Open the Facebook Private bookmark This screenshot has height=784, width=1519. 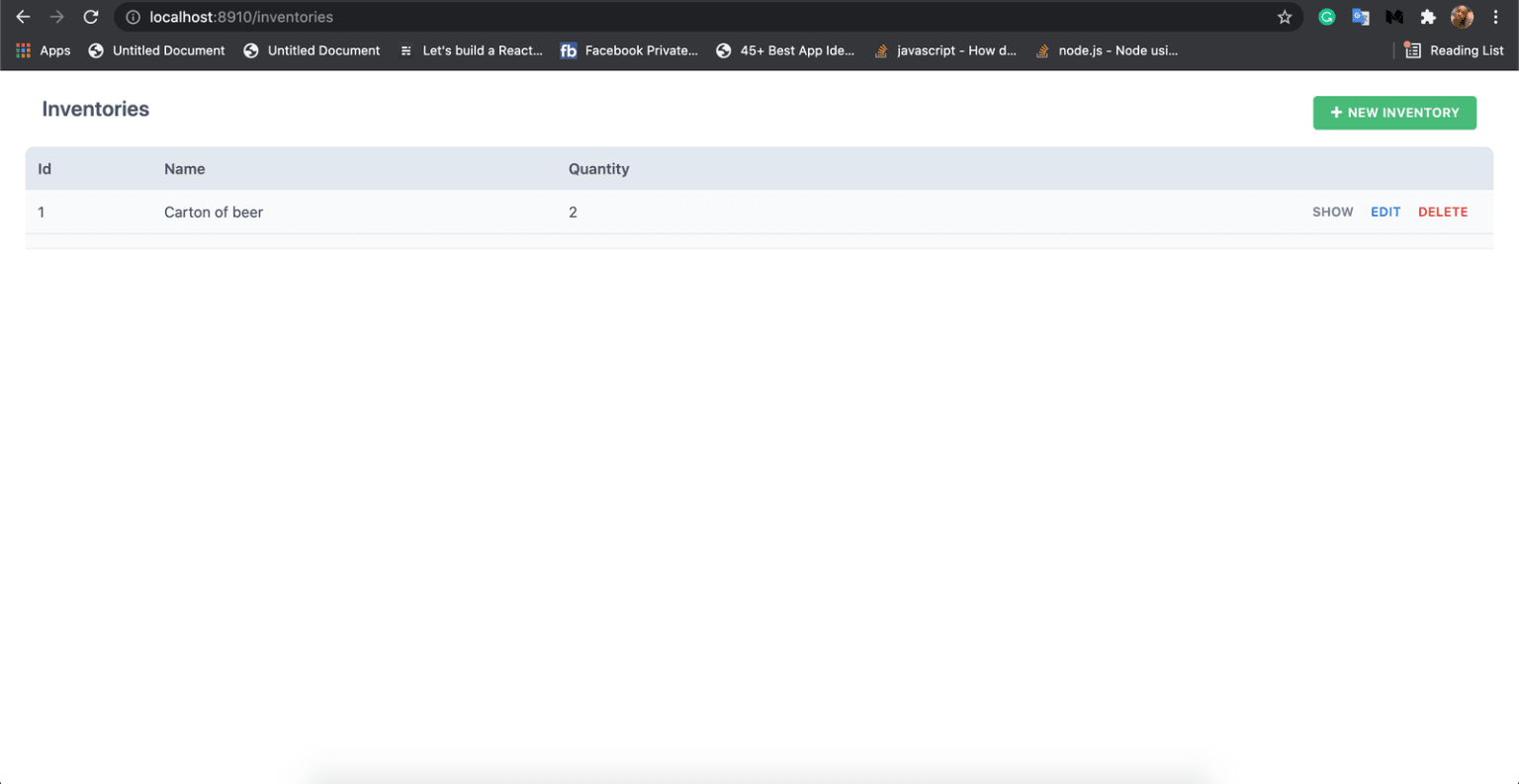pyautogui.click(x=629, y=50)
